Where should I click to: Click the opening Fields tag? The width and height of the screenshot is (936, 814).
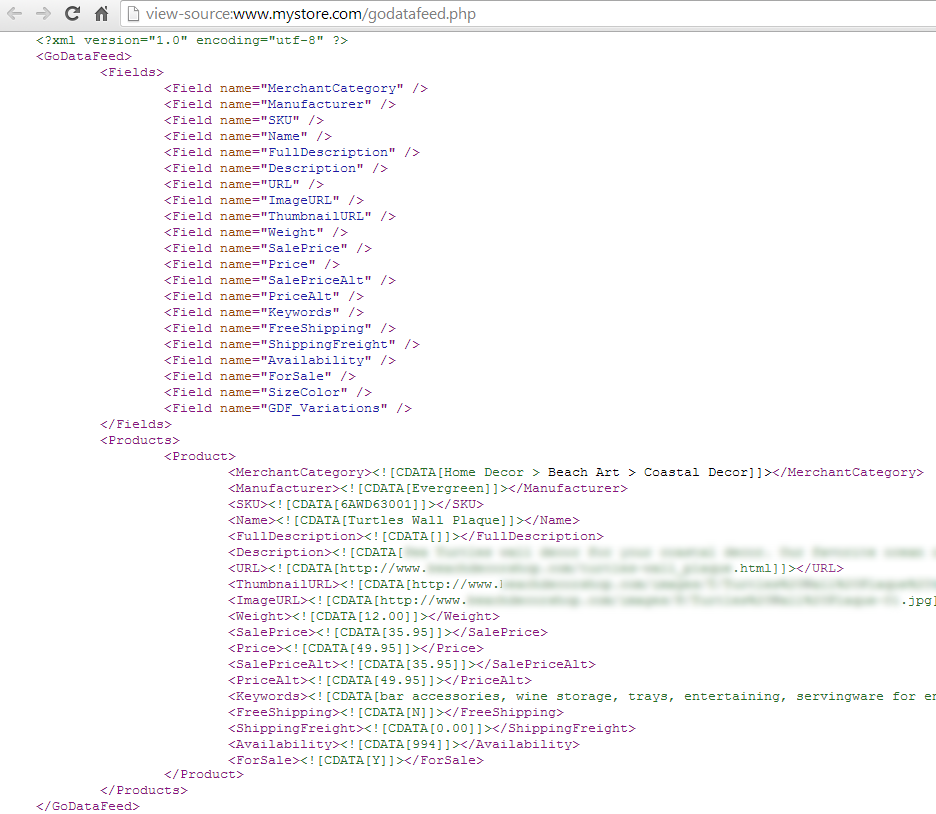click(132, 72)
